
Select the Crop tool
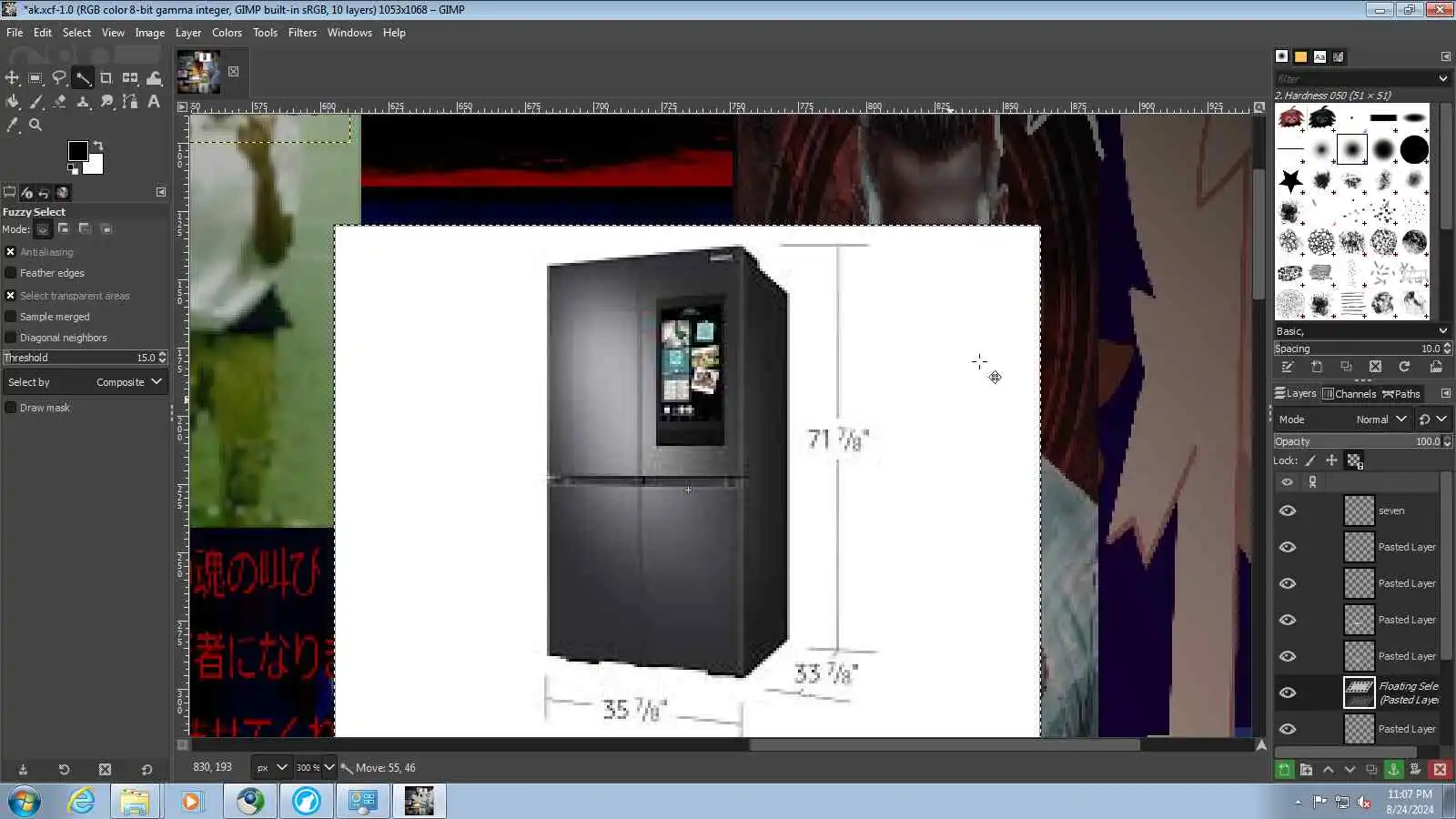[106, 78]
